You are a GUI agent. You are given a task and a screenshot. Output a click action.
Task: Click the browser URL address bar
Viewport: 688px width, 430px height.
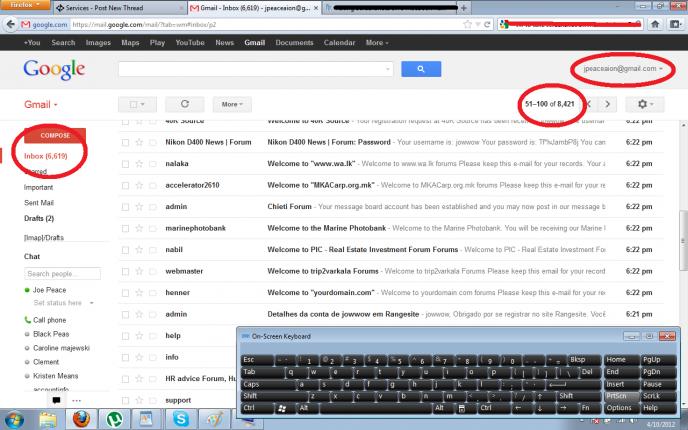pos(265,25)
